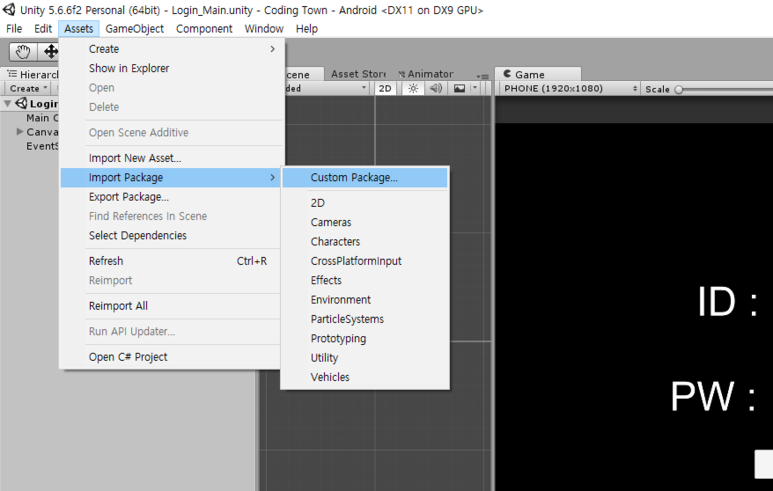Image resolution: width=773 pixels, height=491 pixels.
Task: Import the Effects package
Action: coord(365,280)
